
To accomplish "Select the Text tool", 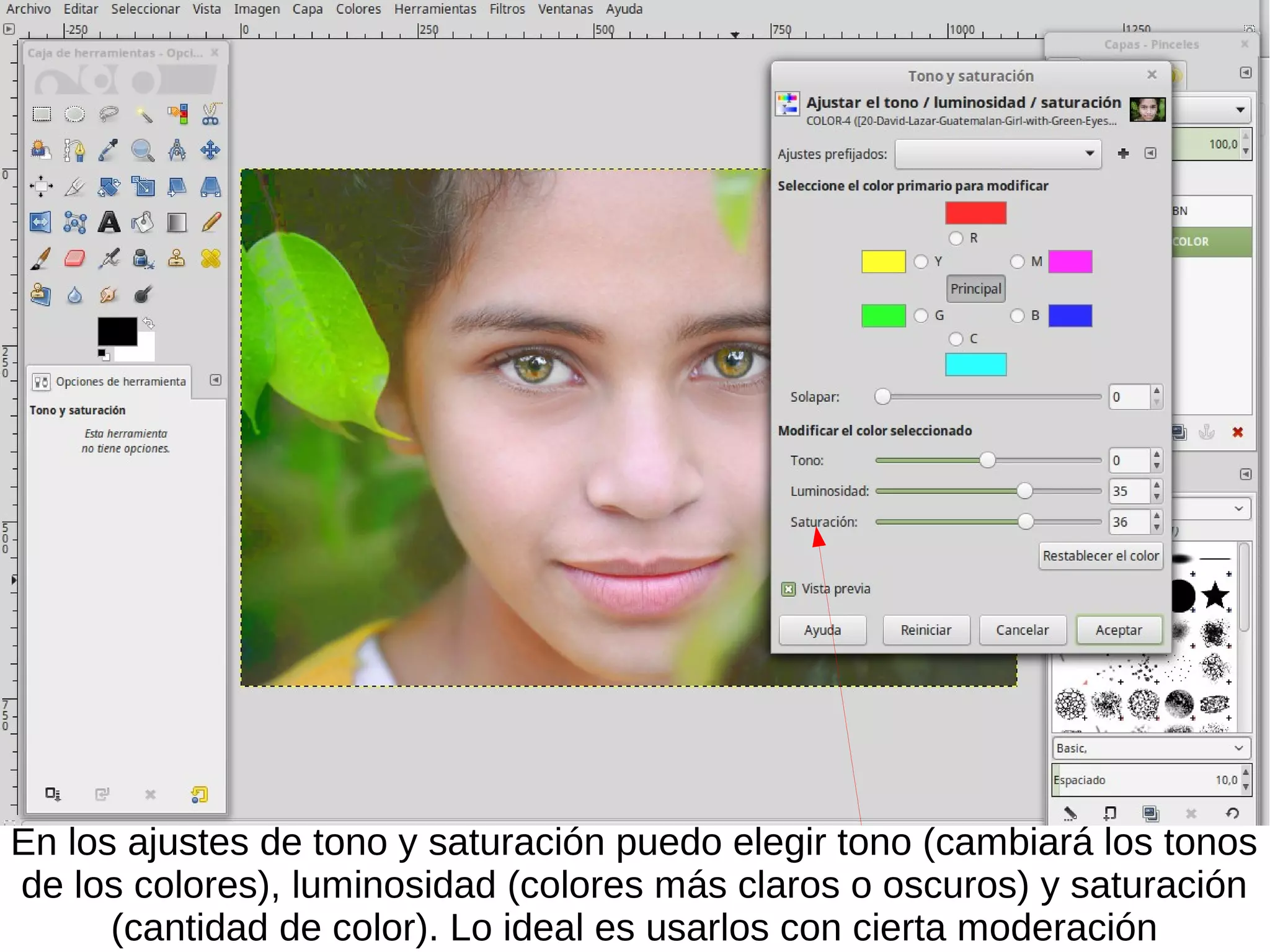I will [x=109, y=222].
